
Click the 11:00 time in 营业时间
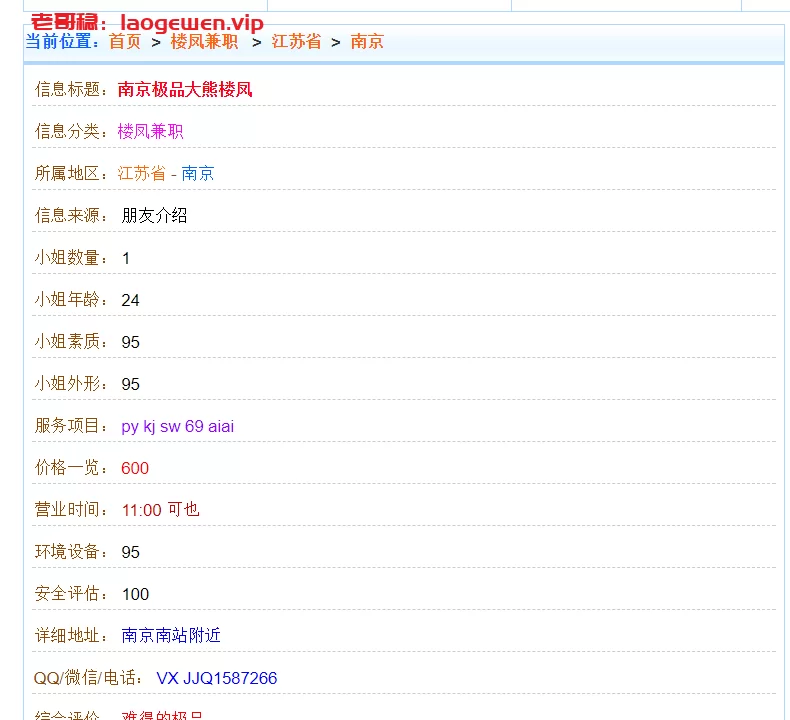tap(141, 510)
